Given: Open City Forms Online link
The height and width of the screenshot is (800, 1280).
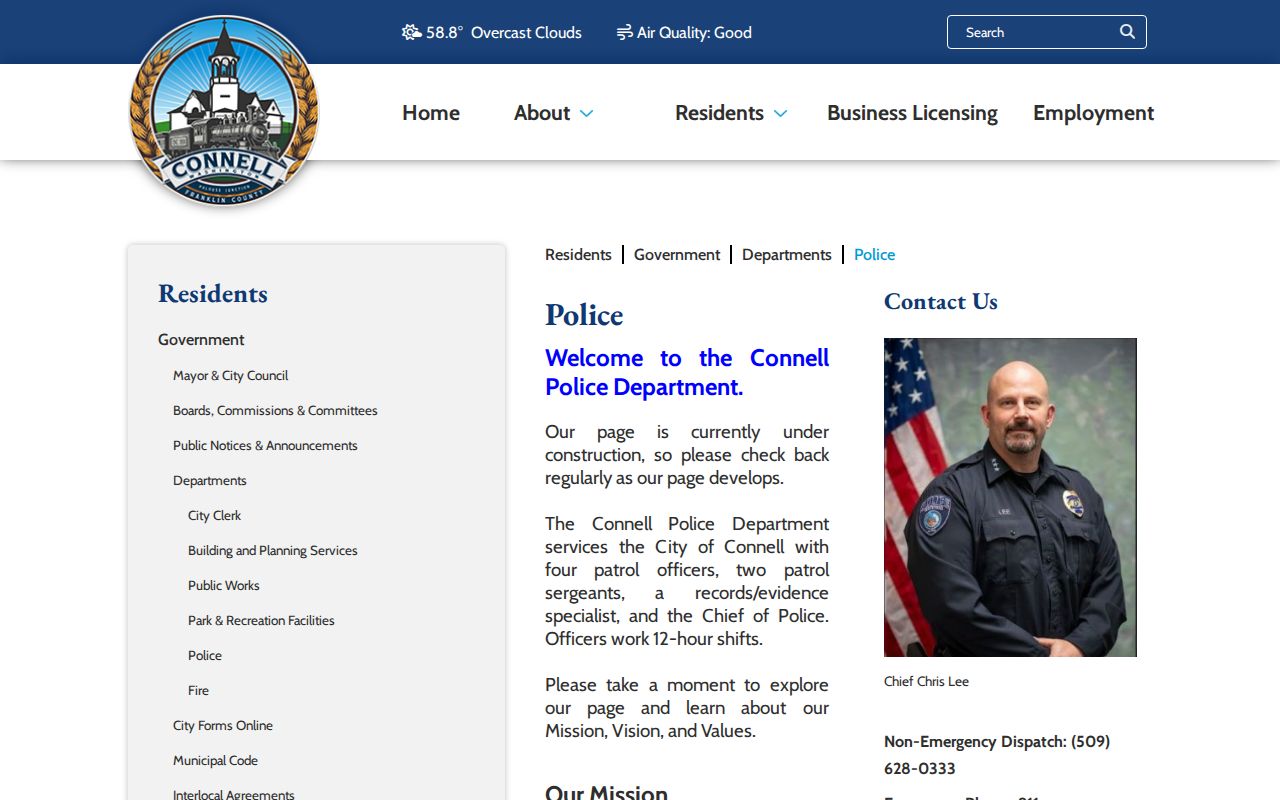Looking at the screenshot, I should pyautogui.click(x=222, y=726).
